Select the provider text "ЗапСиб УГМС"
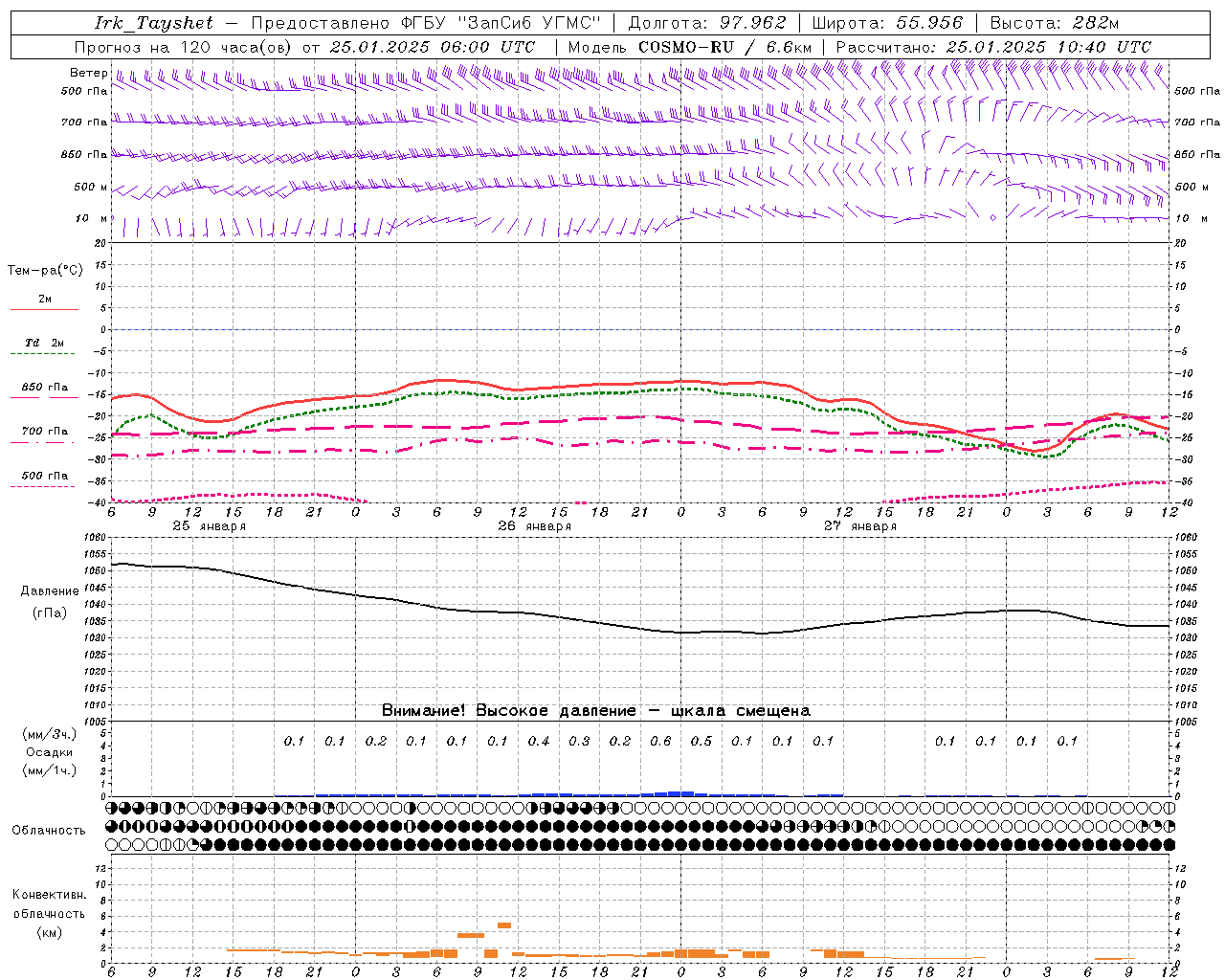The height and width of the screenshot is (980, 1225). click(x=530, y=23)
